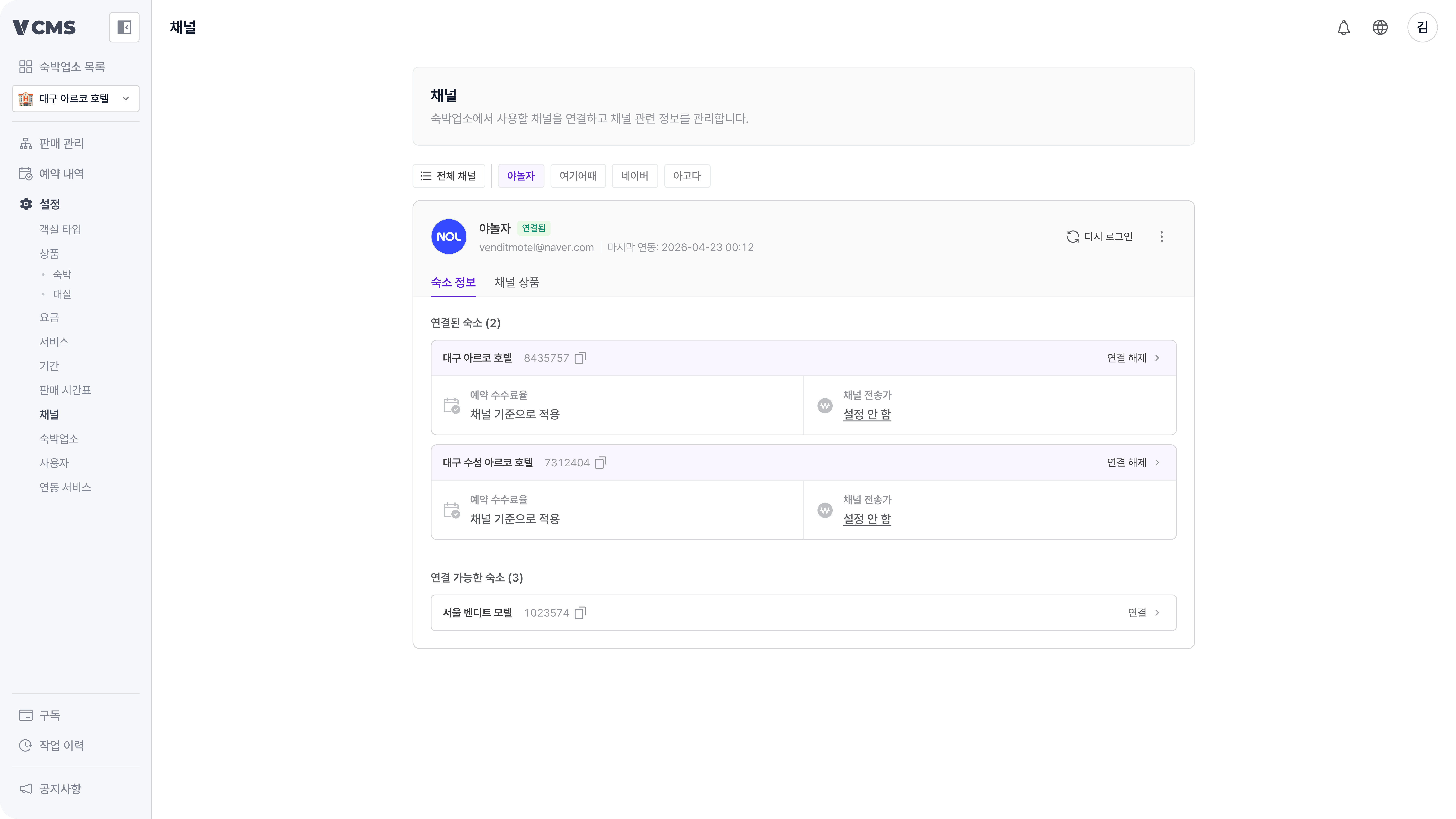Switch to the 채널 상품 tab
The width and height of the screenshot is (1456, 819).
point(517,282)
